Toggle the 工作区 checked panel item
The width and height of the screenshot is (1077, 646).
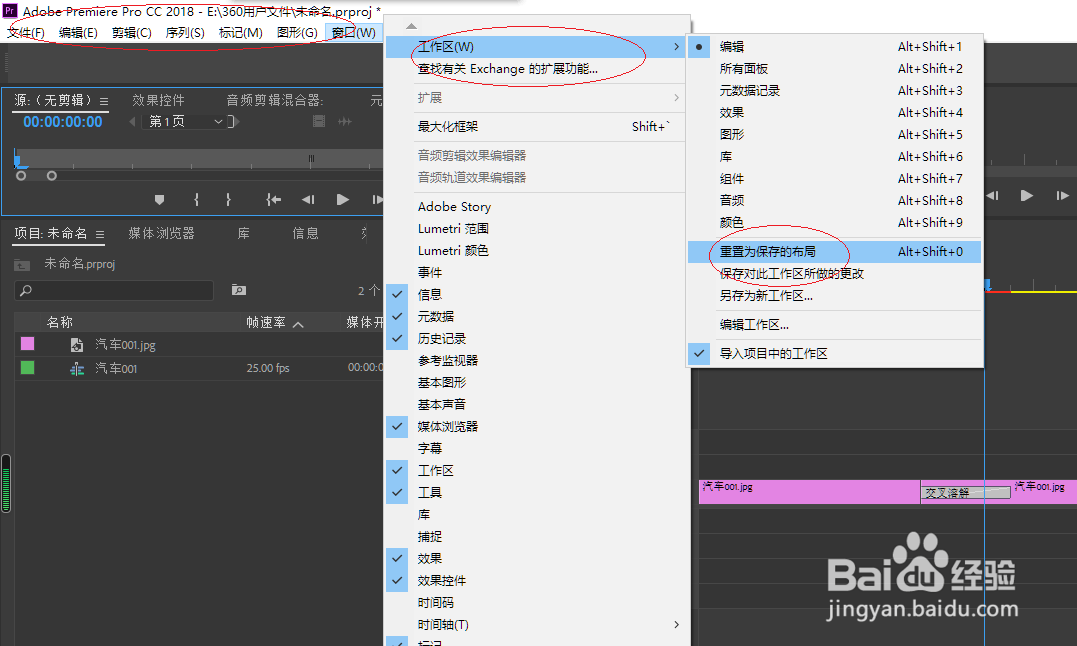(536, 470)
